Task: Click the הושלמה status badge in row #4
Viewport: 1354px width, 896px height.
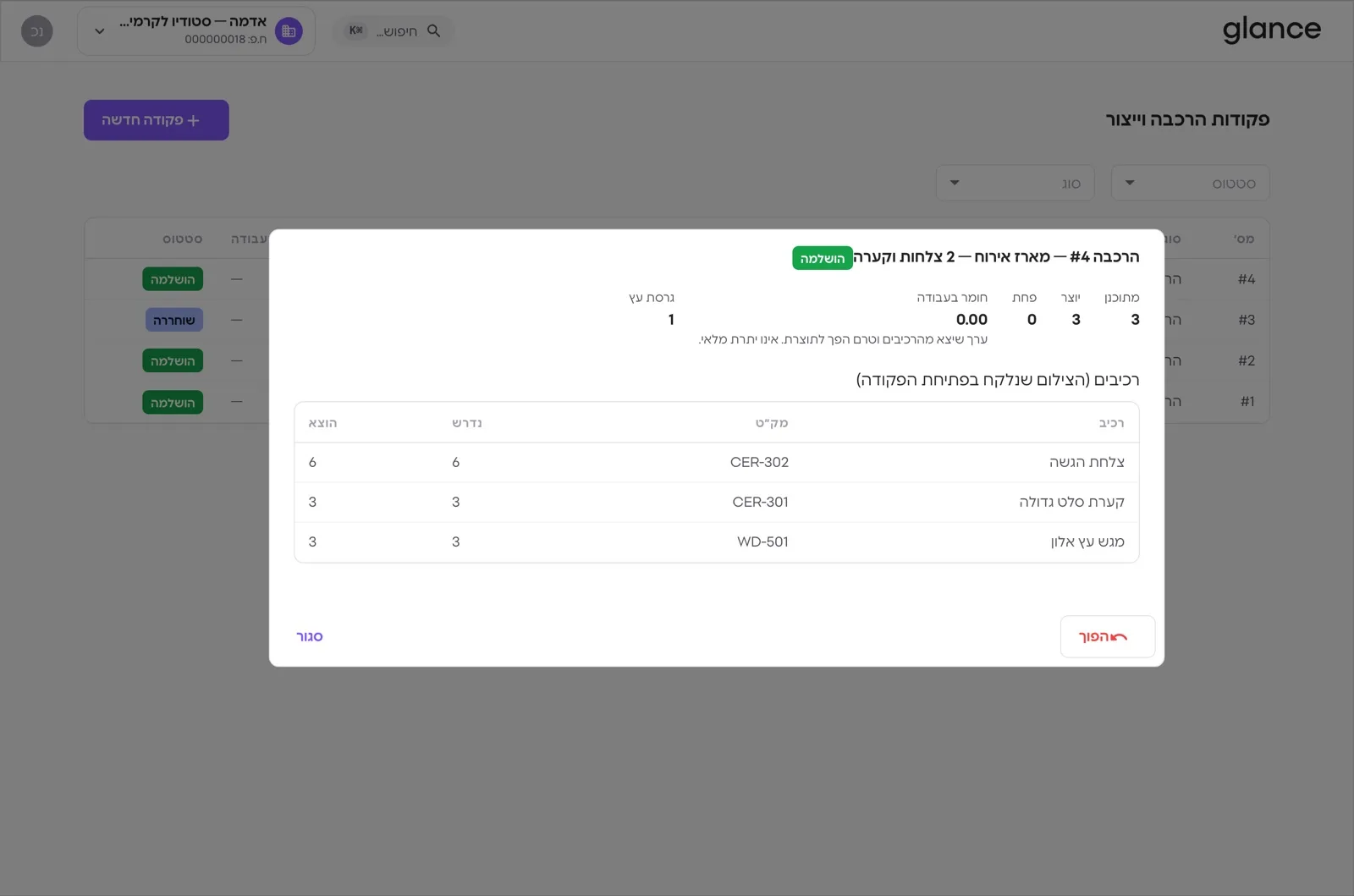Action: pyautogui.click(x=173, y=279)
